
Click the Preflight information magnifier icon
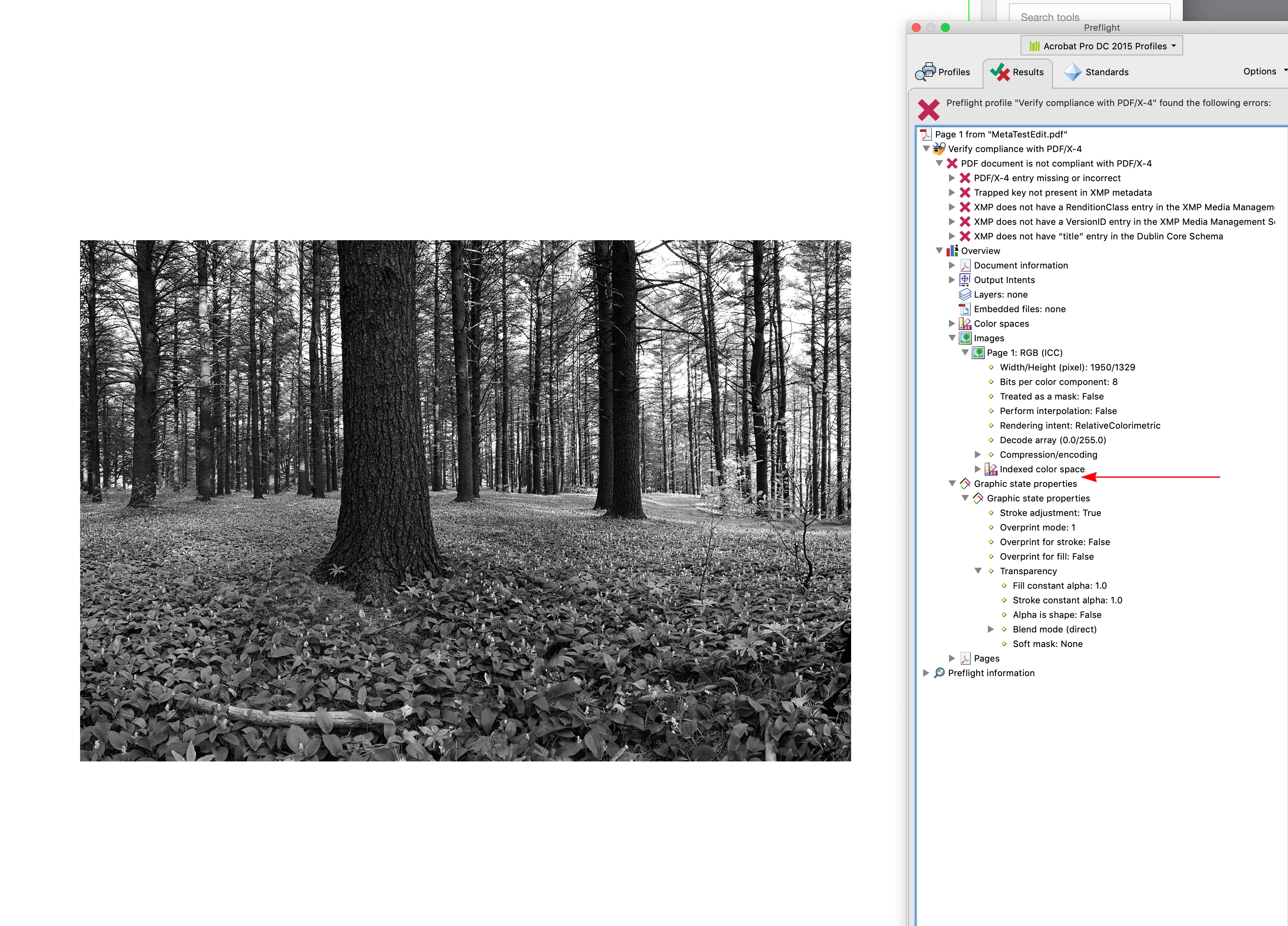pyautogui.click(x=939, y=673)
